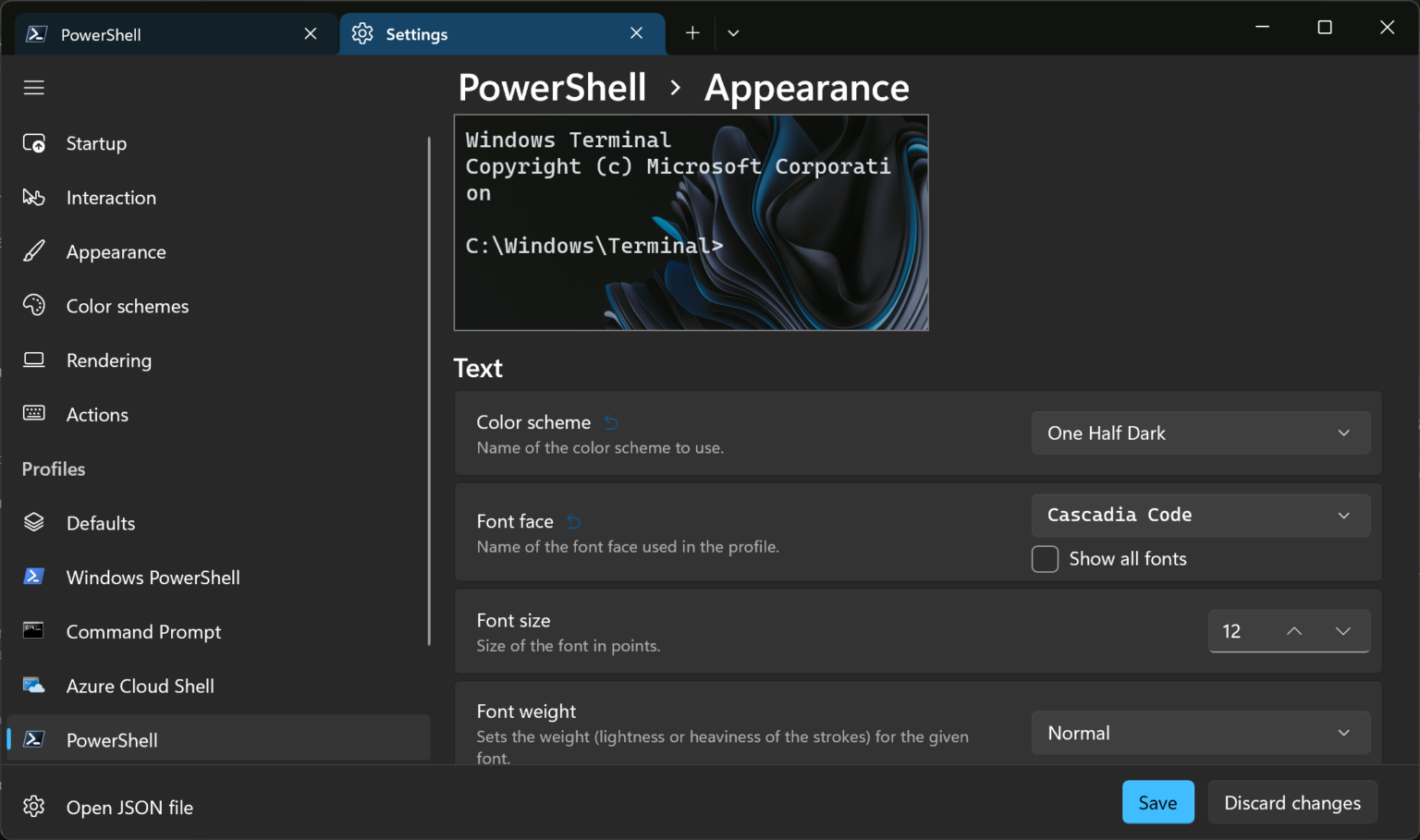Viewport: 1420px width, 840px height.
Task: Open the Color schemes palette page
Action: pos(127,306)
